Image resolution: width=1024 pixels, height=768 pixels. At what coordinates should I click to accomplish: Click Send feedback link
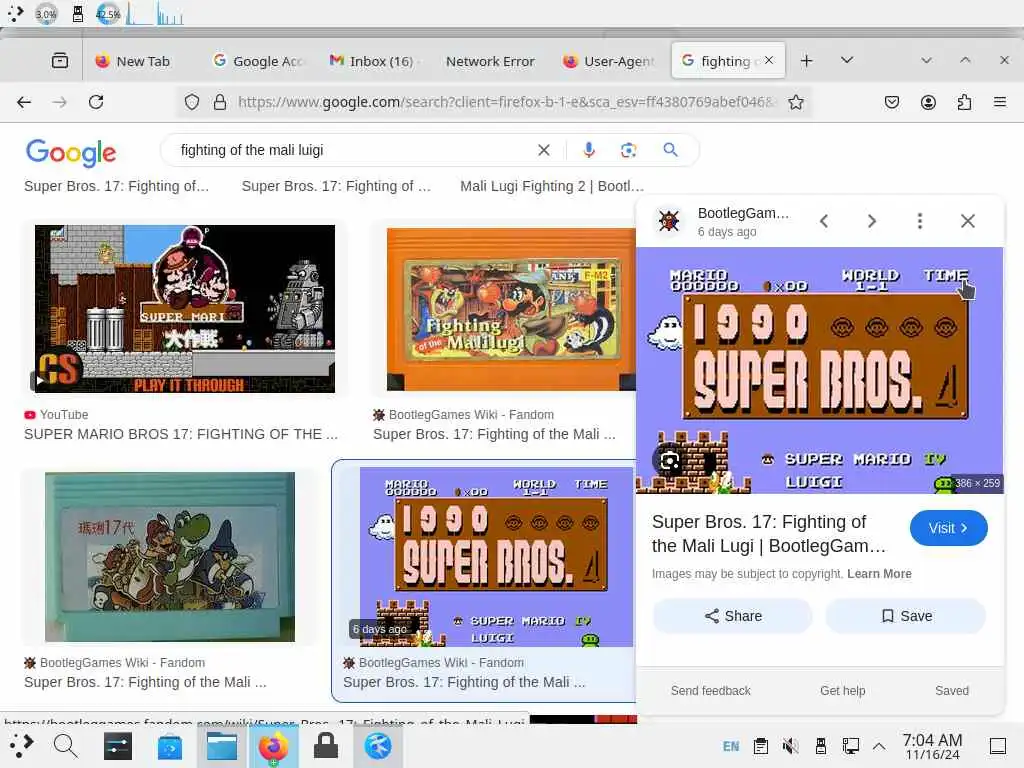tap(711, 690)
